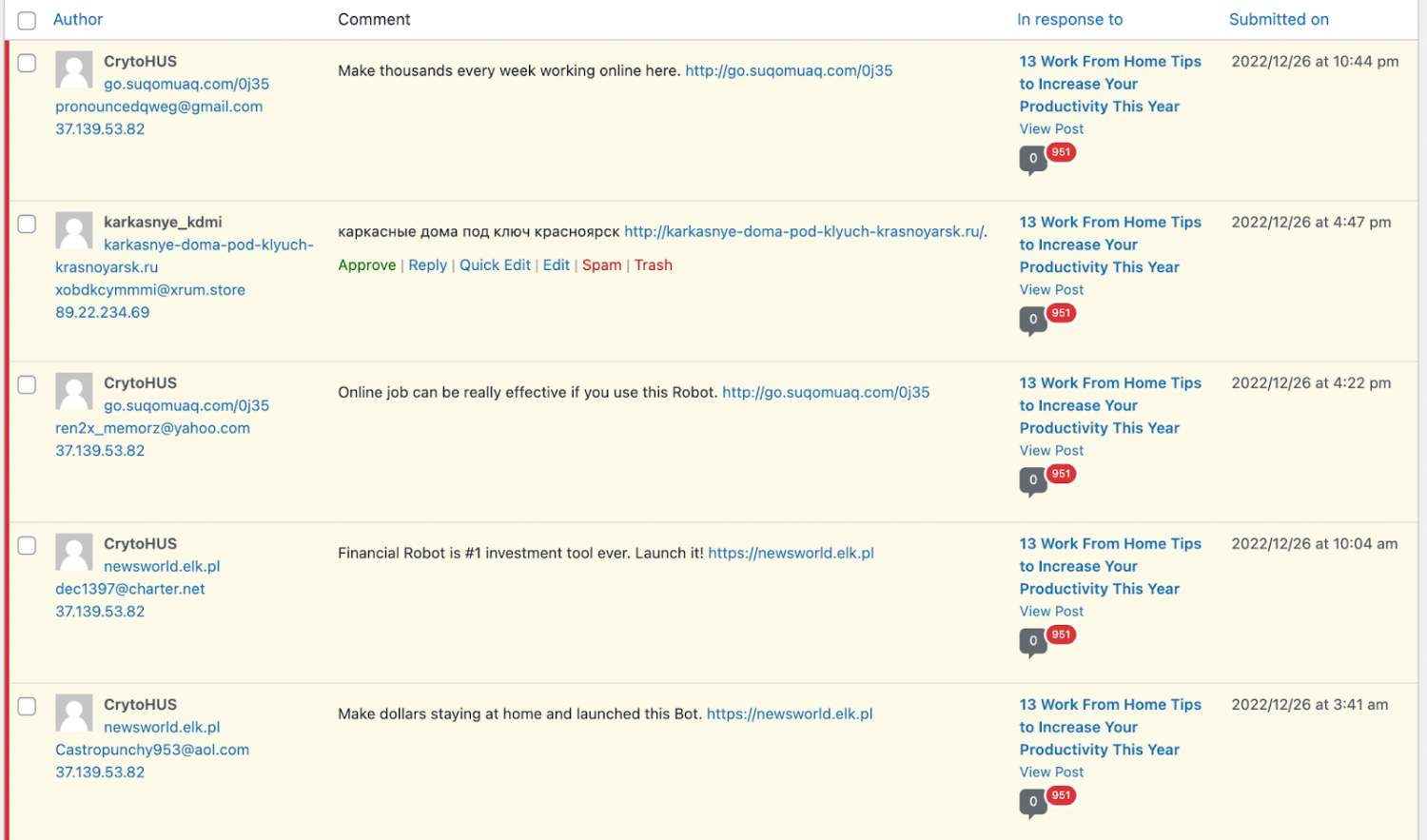
Task: Click the red comment count bubble on the 4:22 pm comment
Action: click(1061, 474)
